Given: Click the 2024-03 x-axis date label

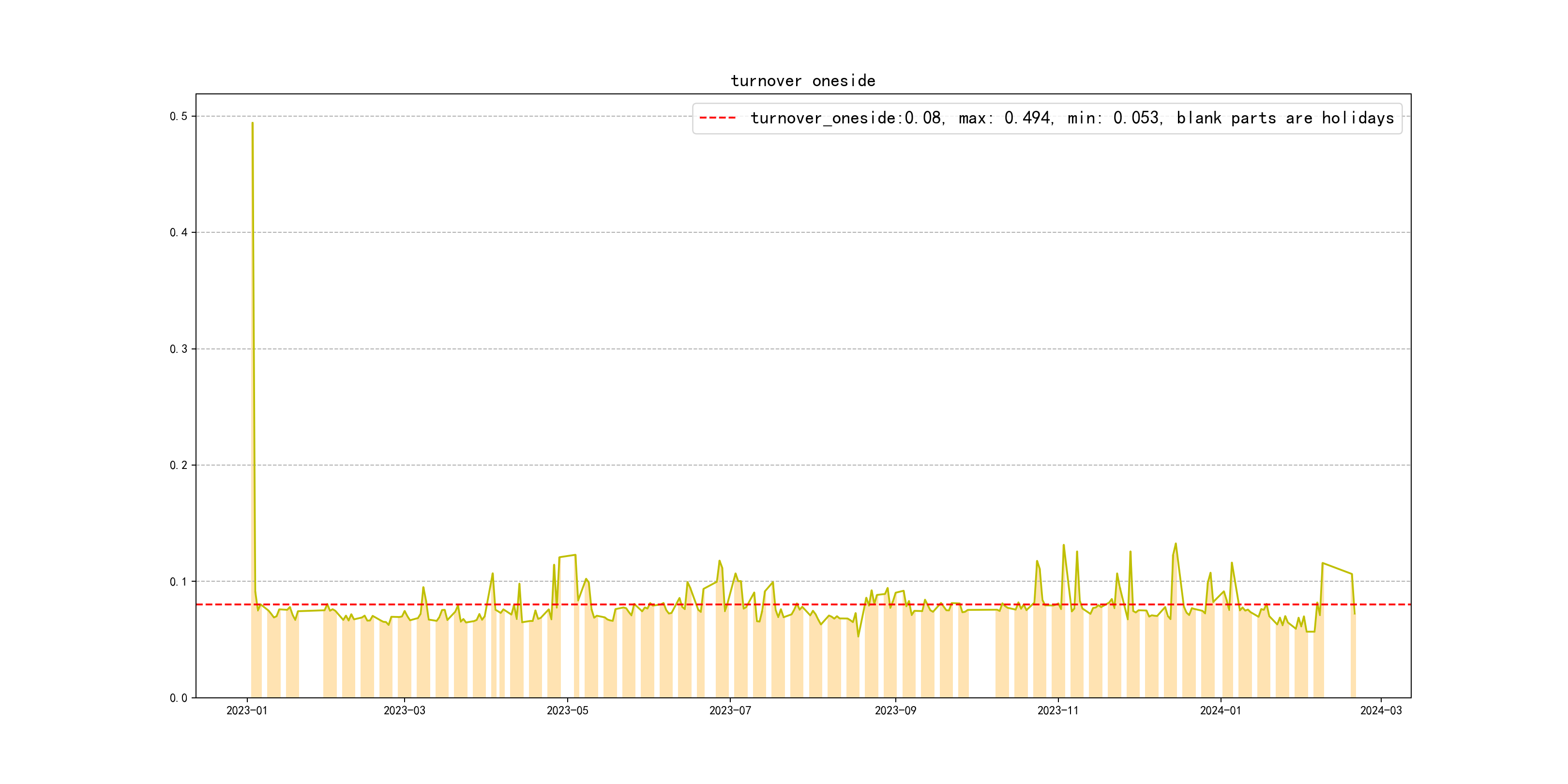Looking at the screenshot, I should tap(1381, 710).
